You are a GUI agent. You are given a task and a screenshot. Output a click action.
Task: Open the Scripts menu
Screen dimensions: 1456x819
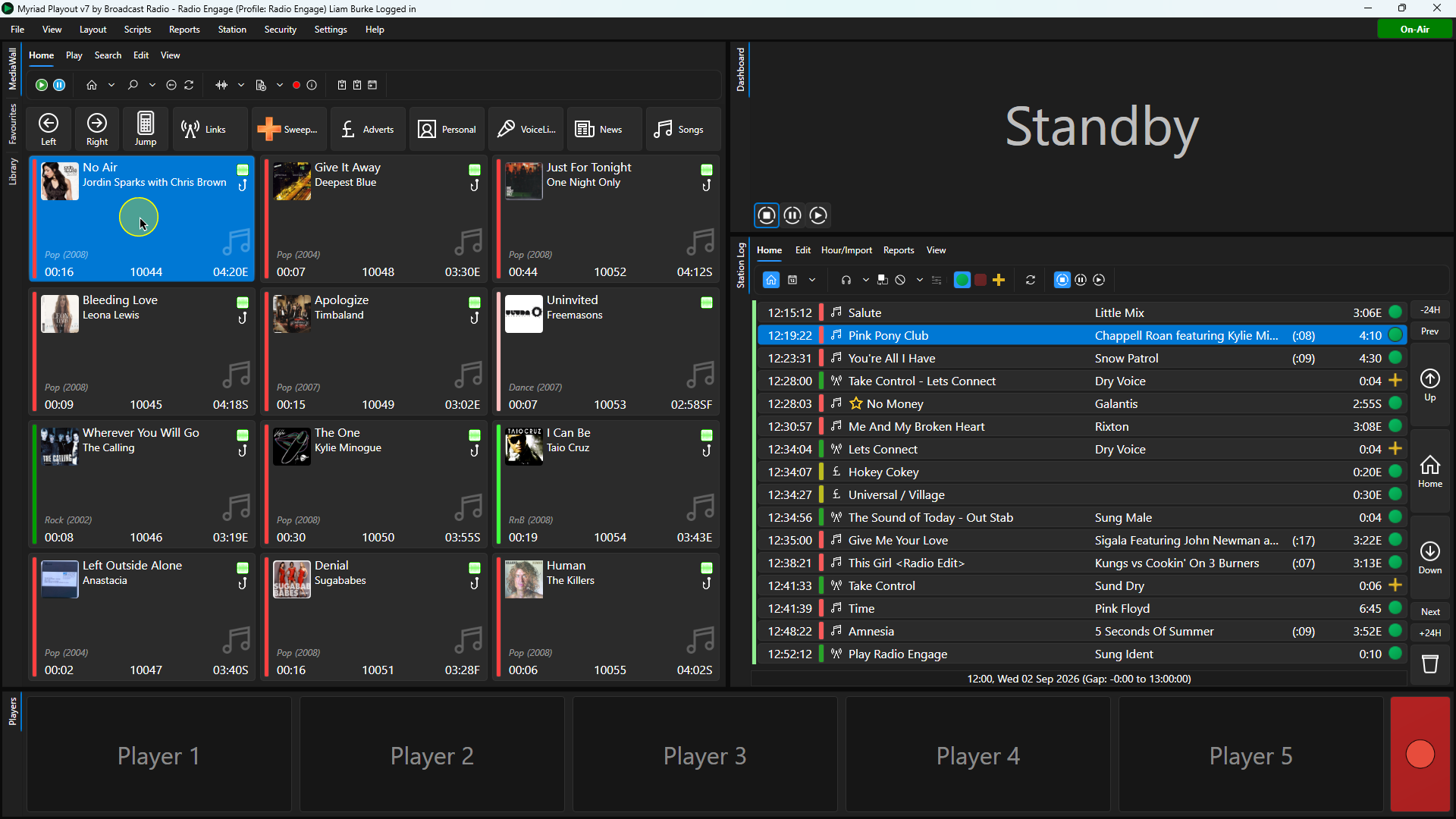coord(137,29)
